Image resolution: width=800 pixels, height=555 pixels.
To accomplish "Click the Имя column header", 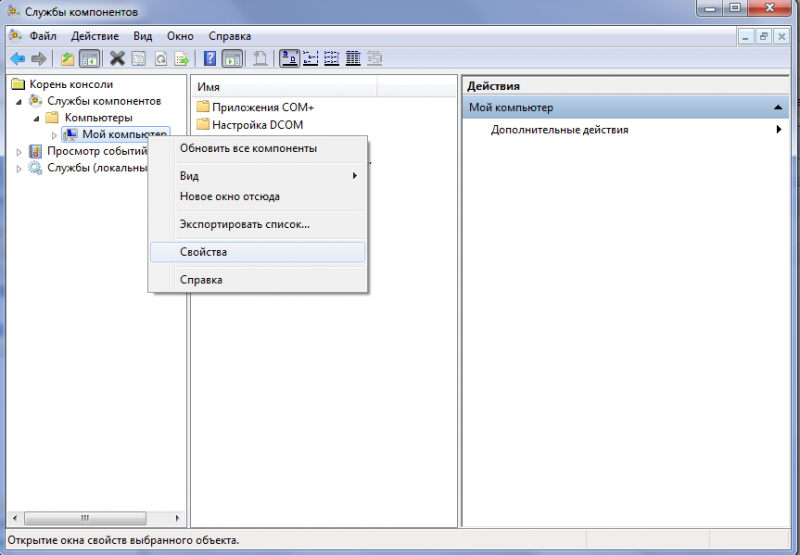I will tap(285, 87).
